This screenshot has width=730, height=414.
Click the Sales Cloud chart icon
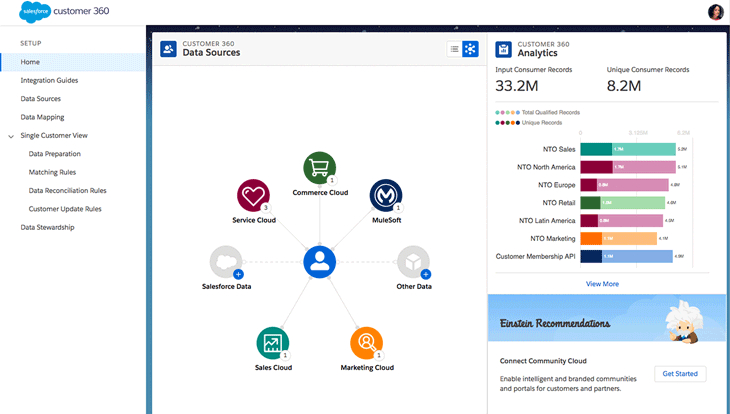click(x=272, y=343)
